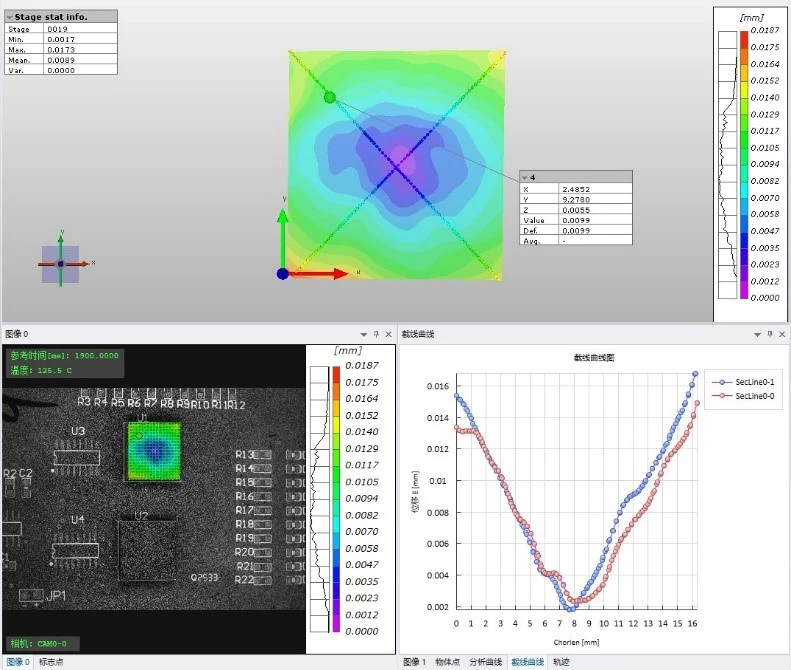Click the red band on the top color scale
Screen dimensions: 791x670
744,40
